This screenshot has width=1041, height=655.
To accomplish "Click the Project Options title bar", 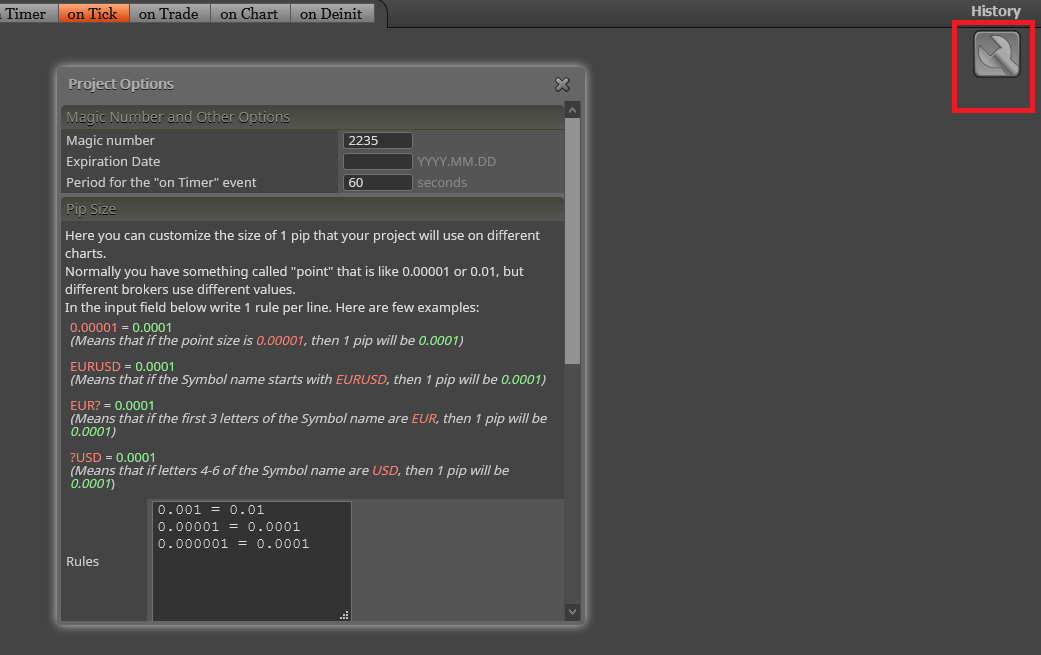I will pos(305,84).
